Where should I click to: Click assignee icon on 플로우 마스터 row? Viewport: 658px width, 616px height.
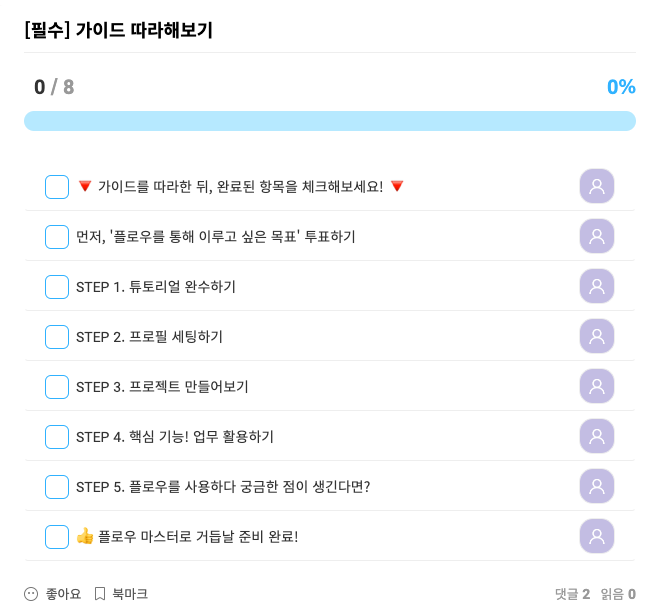click(597, 536)
